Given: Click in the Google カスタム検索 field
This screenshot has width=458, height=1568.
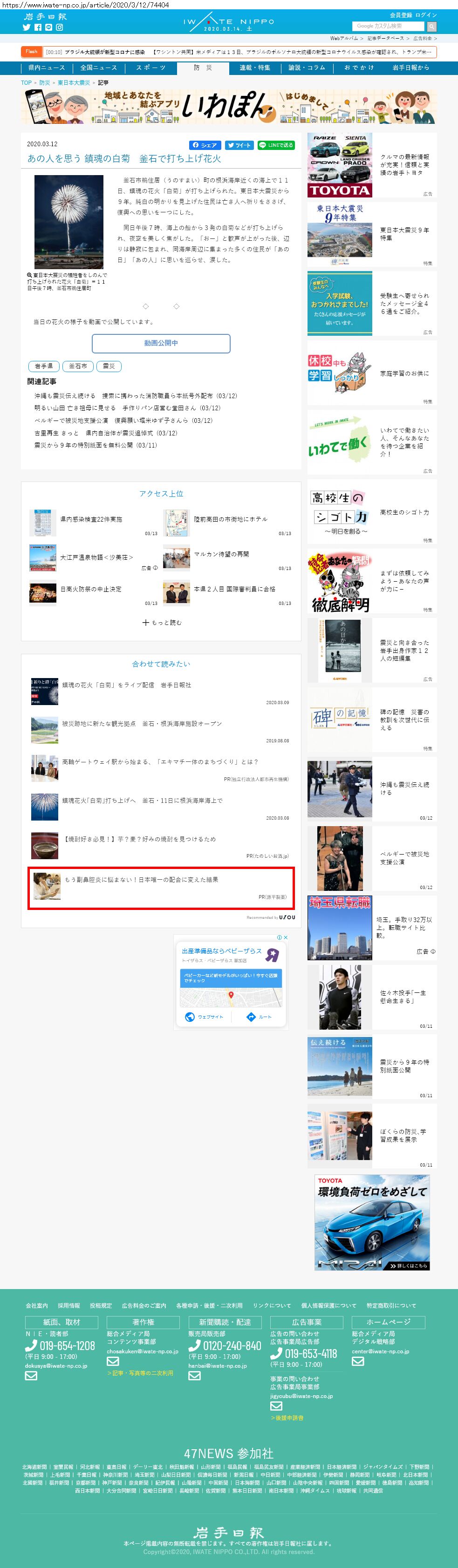Looking at the screenshot, I should 389,26.
